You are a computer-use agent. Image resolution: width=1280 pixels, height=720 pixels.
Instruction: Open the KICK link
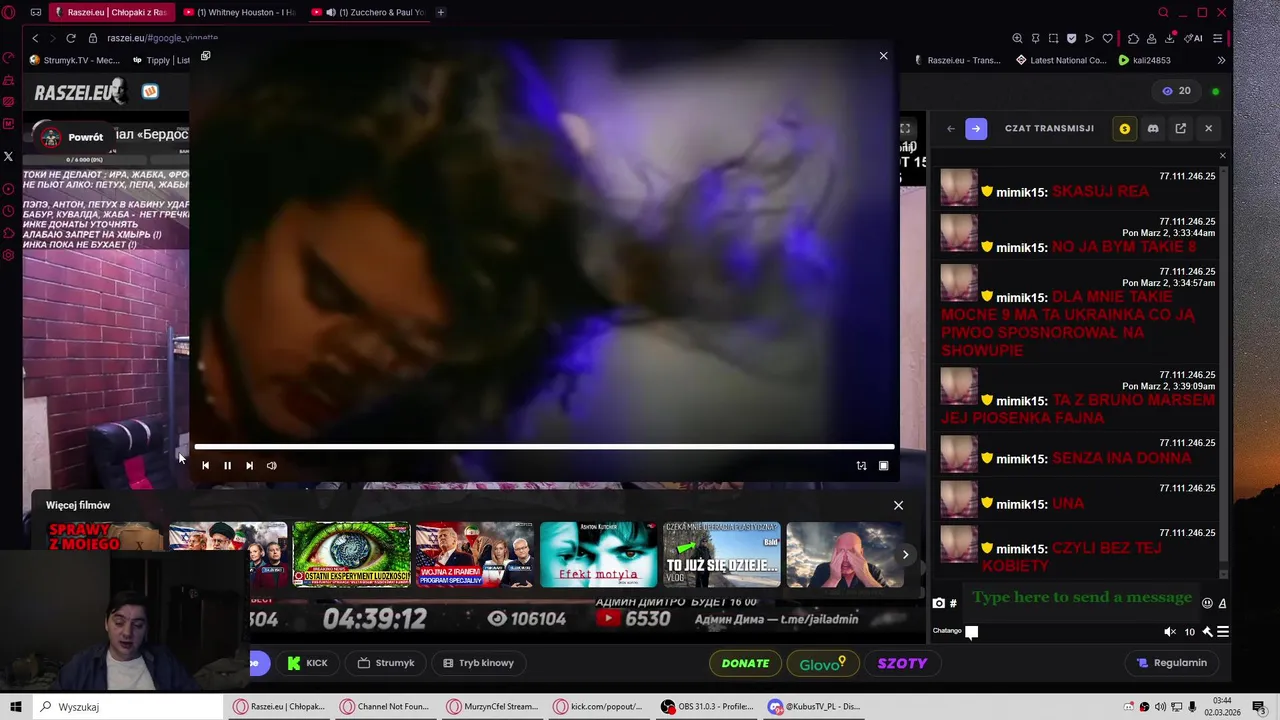click(308, 663)
